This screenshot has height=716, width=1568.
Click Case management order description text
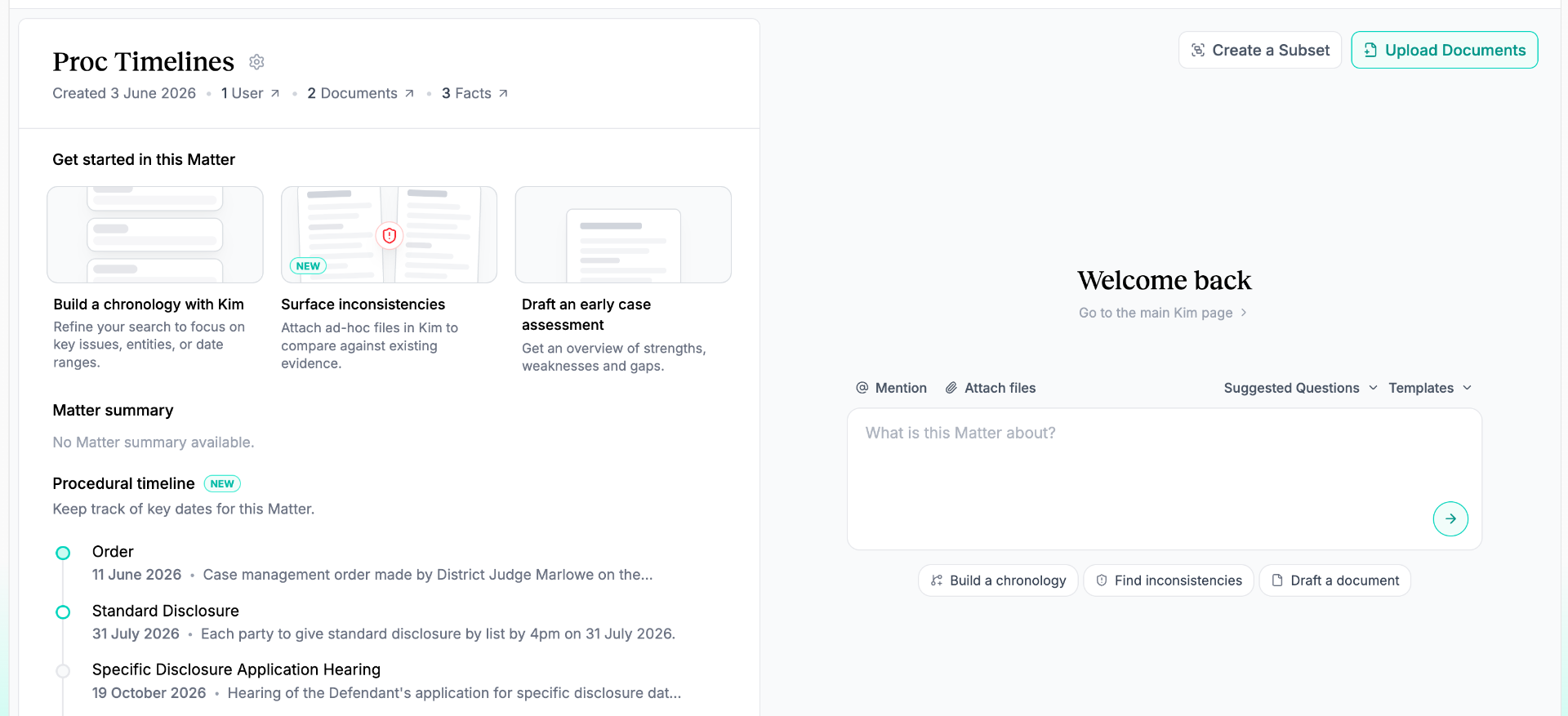tap(428, 575)
